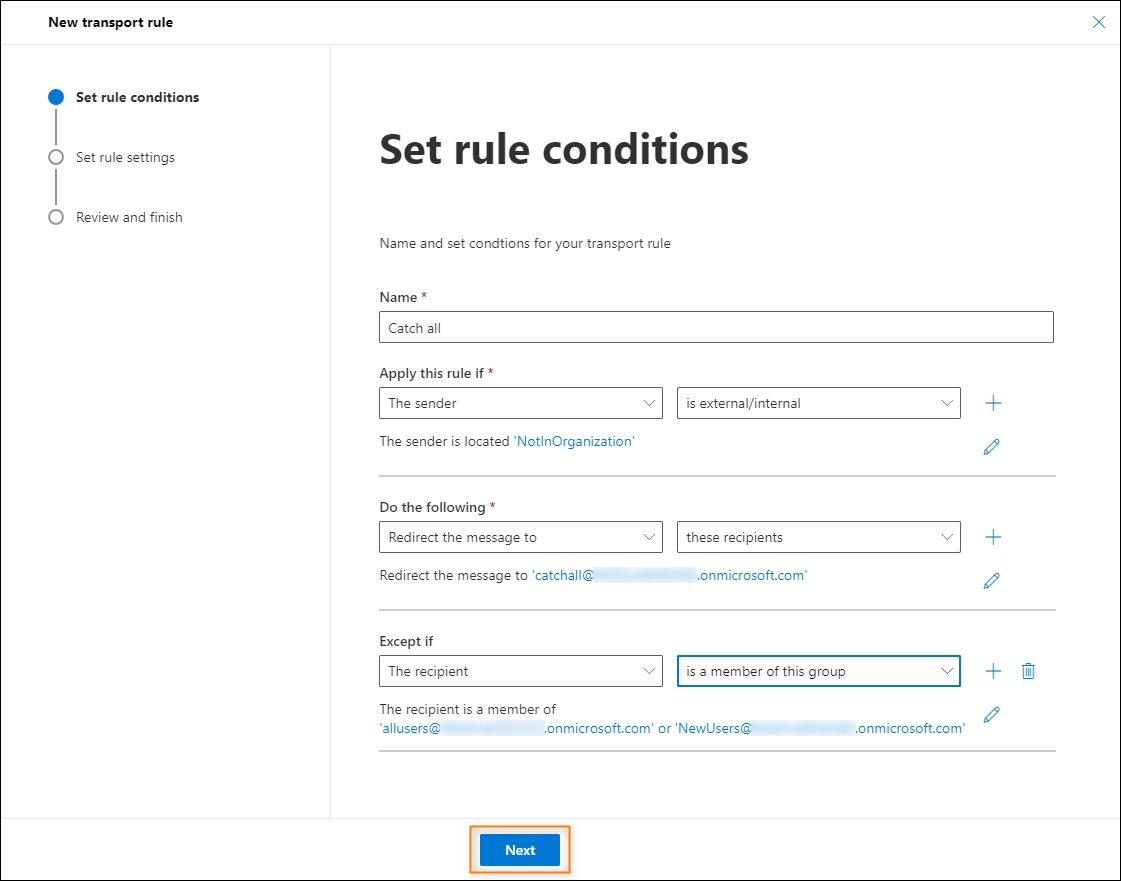This screenshot has height=881, width=1121.
Task: Click the 'Do the following' label
Action: 433,507
